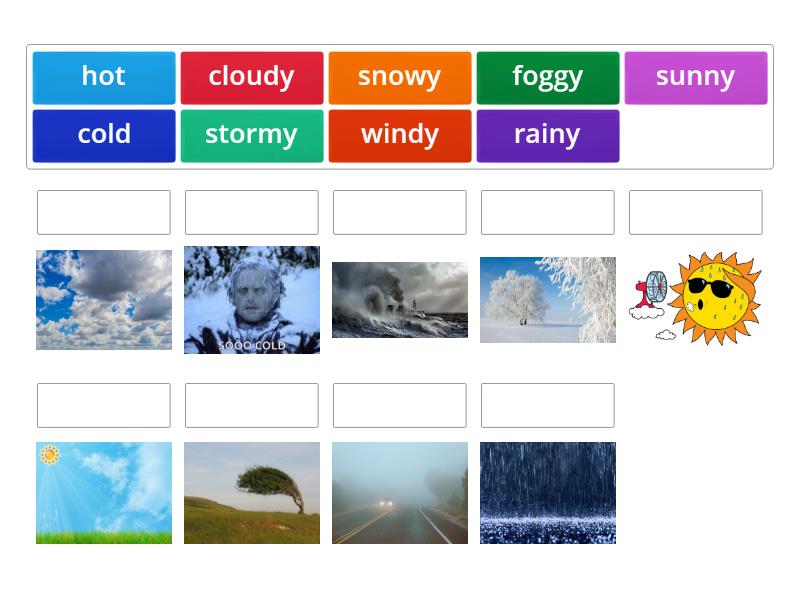800x600 pixels.
Task: Click the cloudy sky photo
Action: click(103, 298)
